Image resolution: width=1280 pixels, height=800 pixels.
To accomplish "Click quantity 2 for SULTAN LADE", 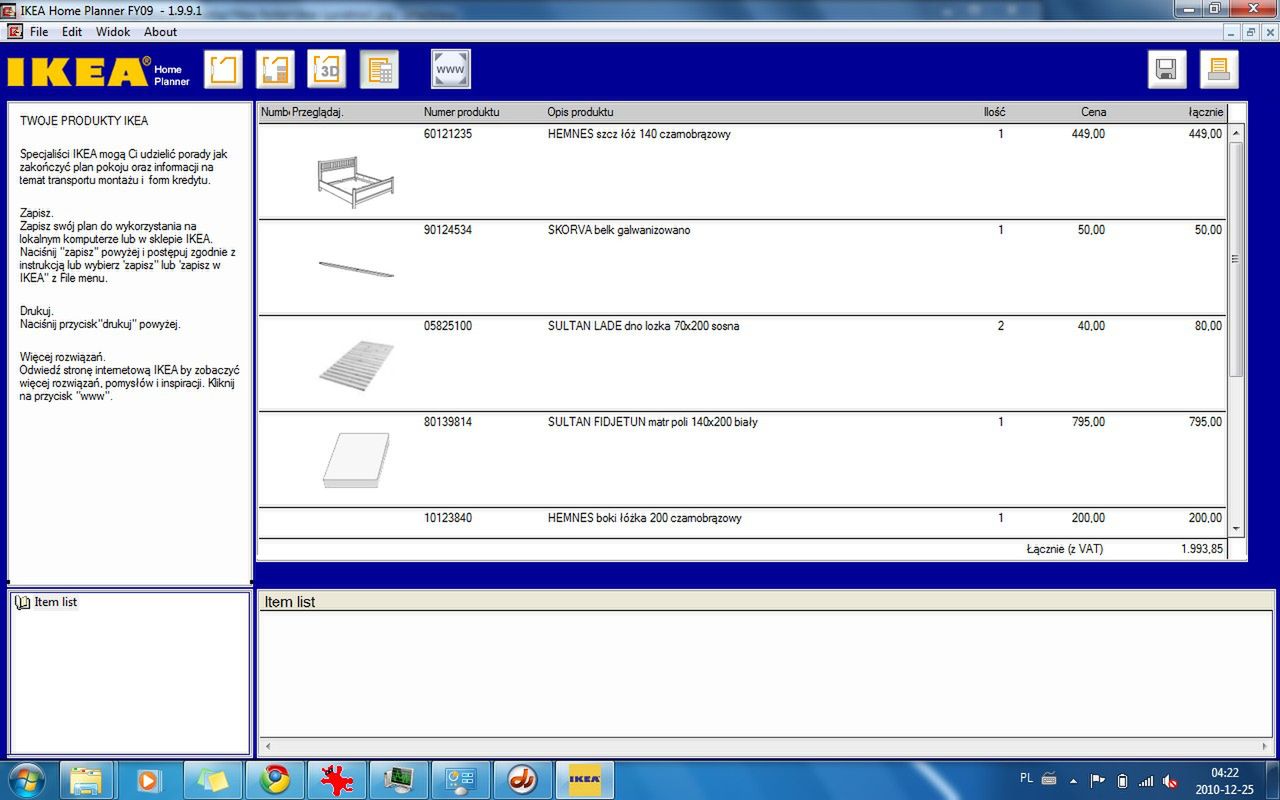I will point(1000,326).
